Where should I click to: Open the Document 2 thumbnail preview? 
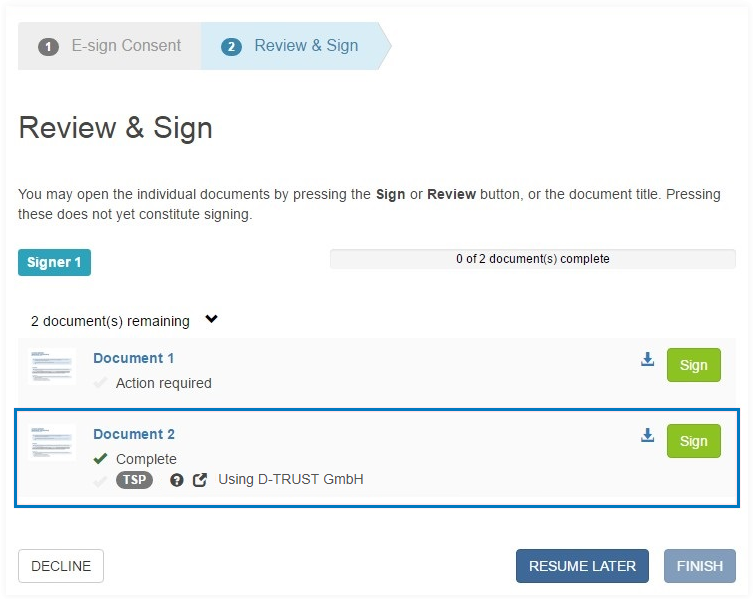(53, 442)
